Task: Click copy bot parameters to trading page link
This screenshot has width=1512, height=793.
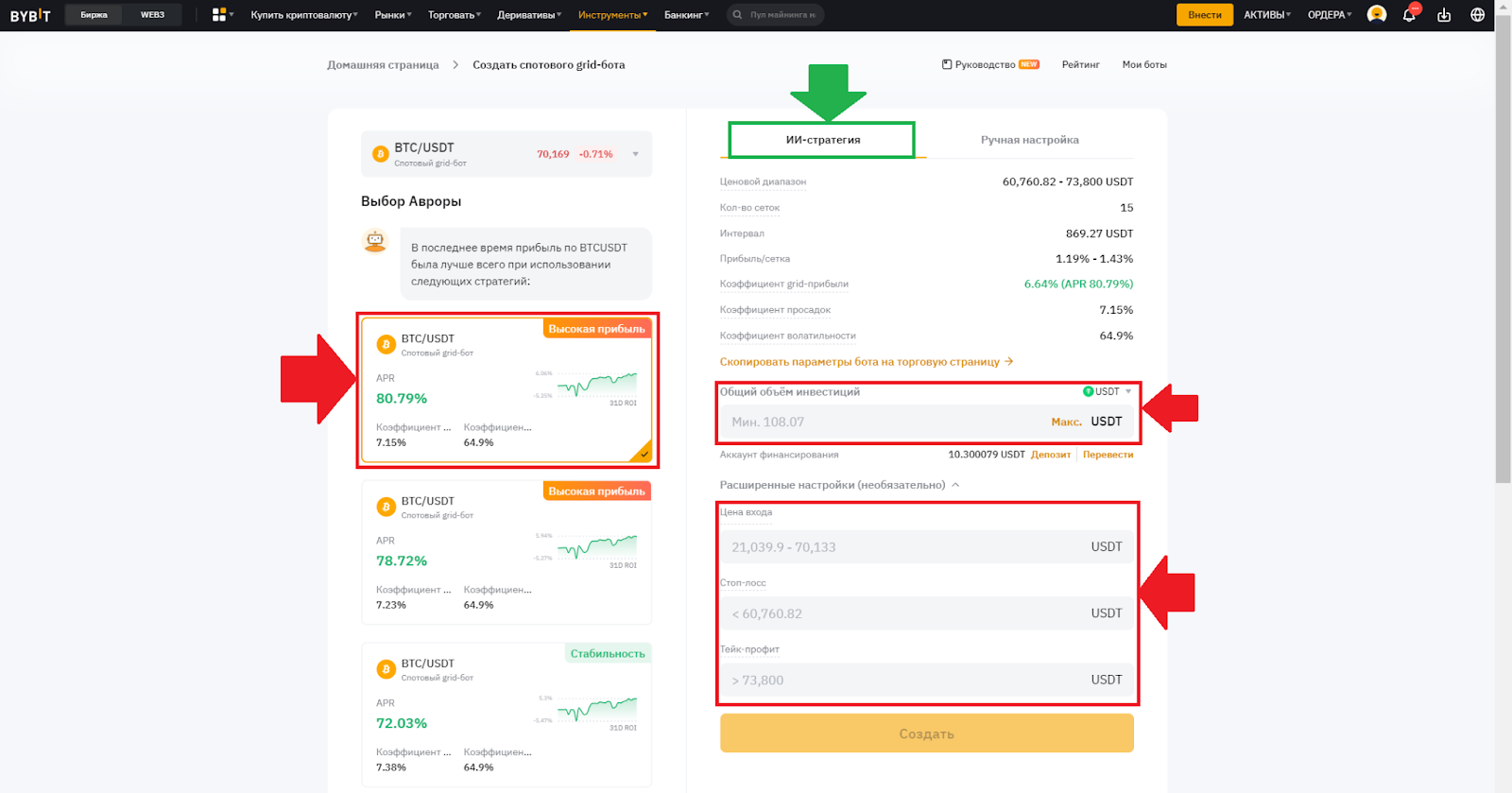Action: coord(866,361)
